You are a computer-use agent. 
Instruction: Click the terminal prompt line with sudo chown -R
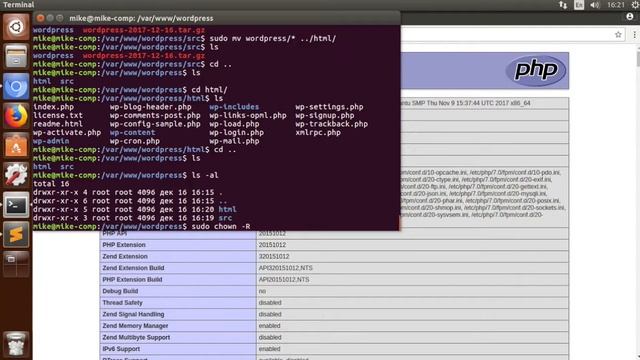(142, 226)
